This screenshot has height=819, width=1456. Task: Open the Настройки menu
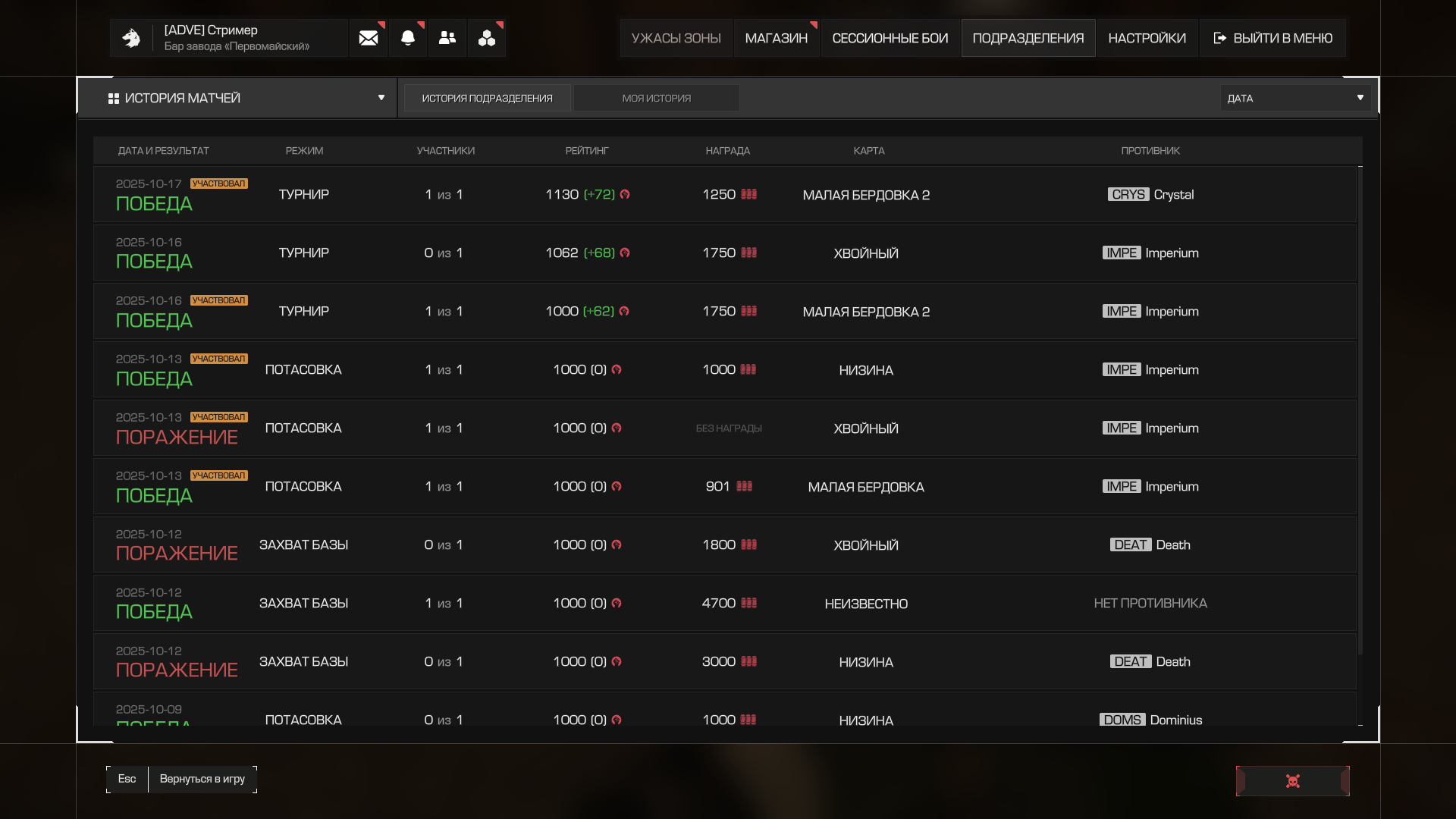point(1147,38)
